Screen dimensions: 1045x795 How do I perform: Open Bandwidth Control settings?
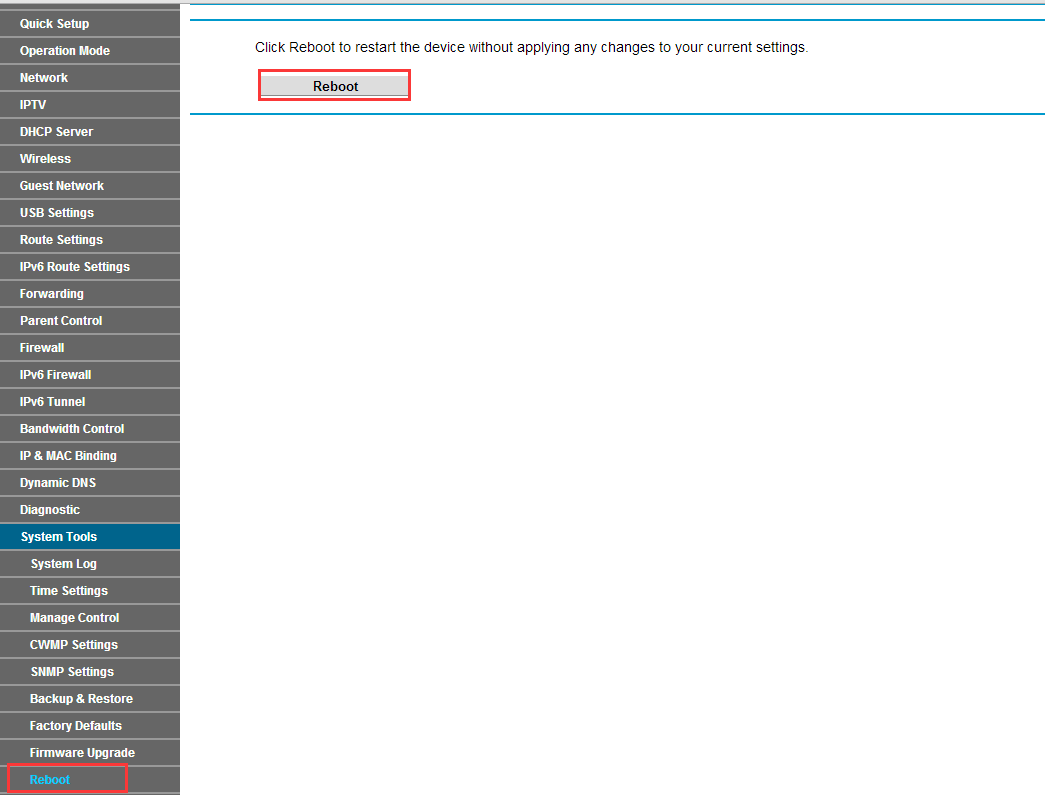(90, 428)
